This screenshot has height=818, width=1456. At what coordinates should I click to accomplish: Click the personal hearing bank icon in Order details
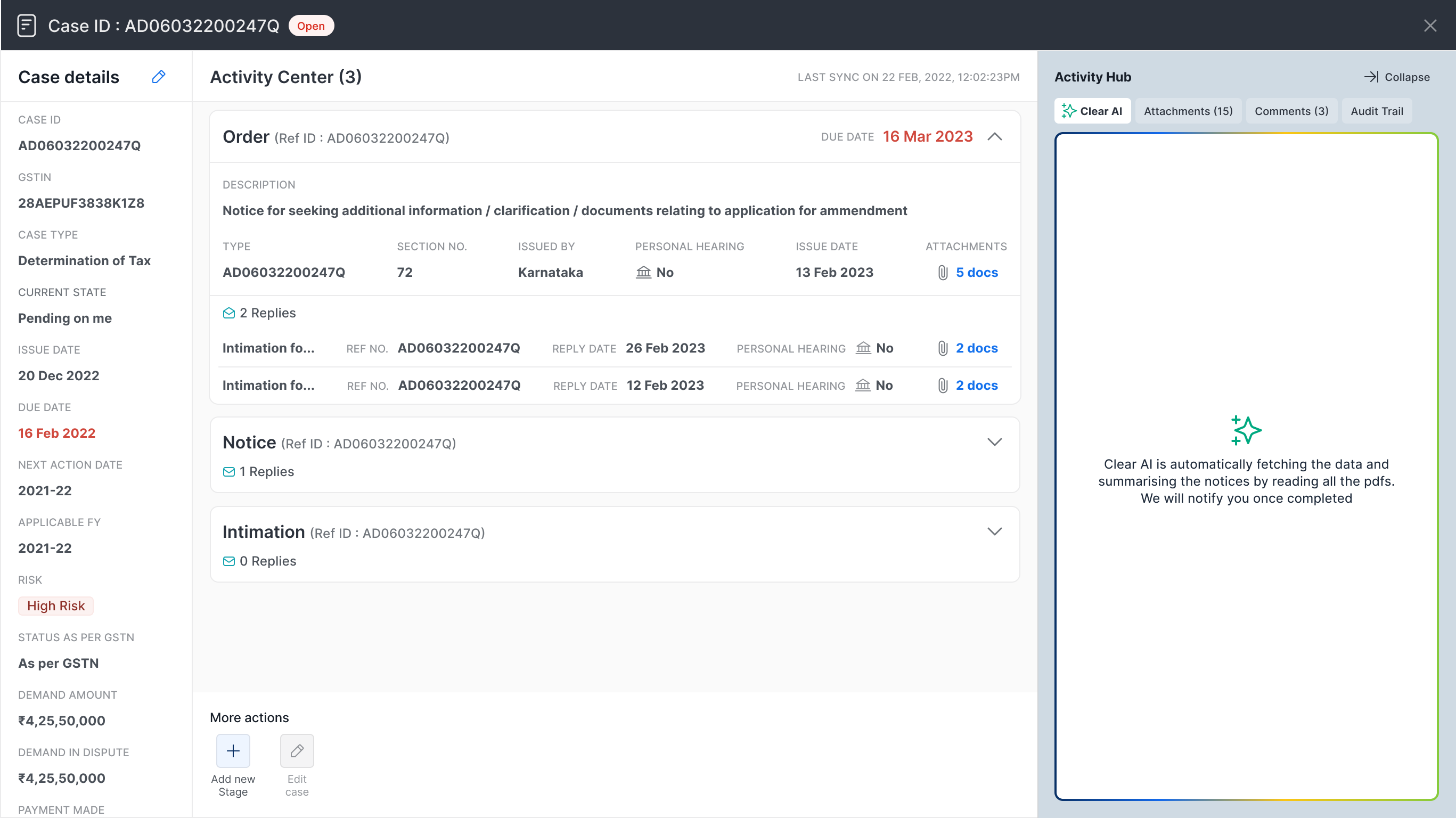643,272
